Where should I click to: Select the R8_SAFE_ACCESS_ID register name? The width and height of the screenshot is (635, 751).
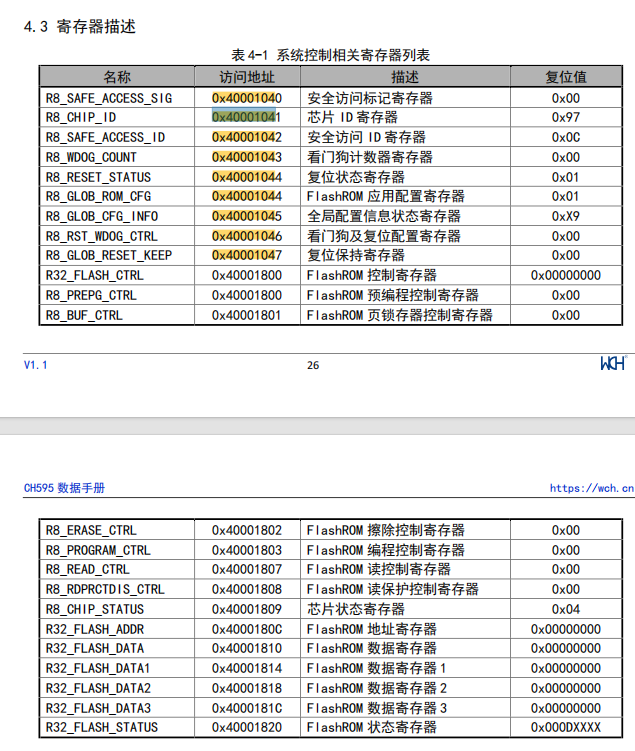(x=105, y=137)
